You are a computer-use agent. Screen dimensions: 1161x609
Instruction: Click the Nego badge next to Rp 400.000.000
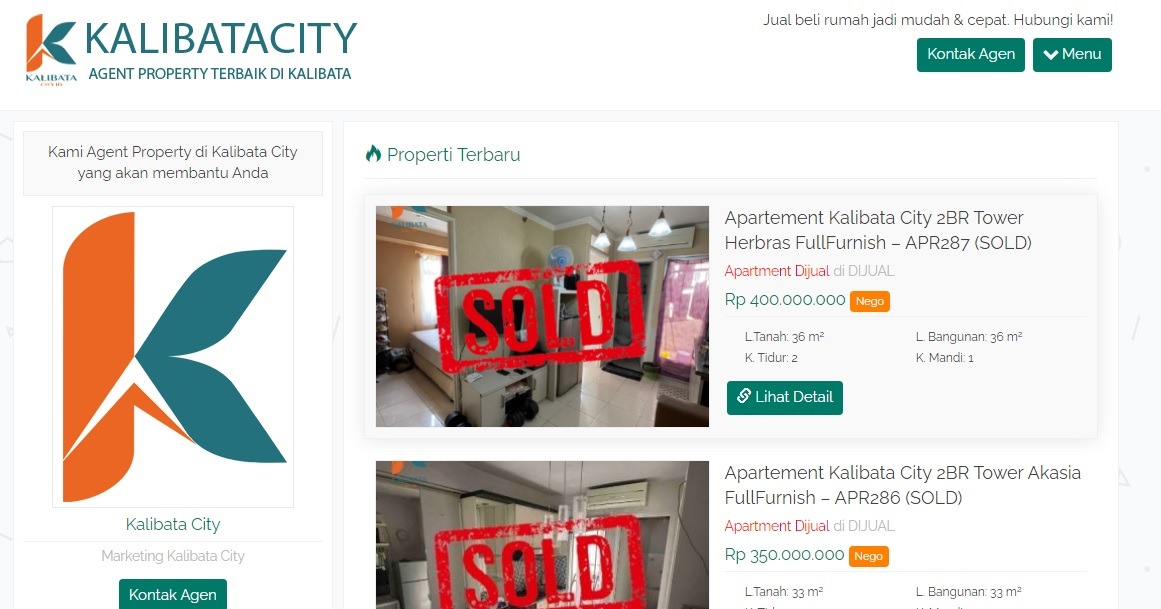pos(870,301)
